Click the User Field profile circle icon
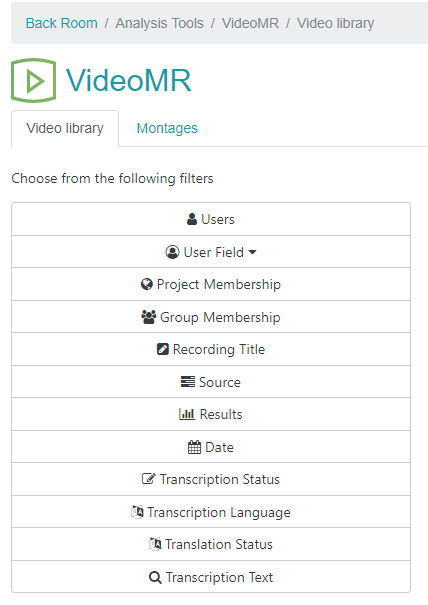 172,252
